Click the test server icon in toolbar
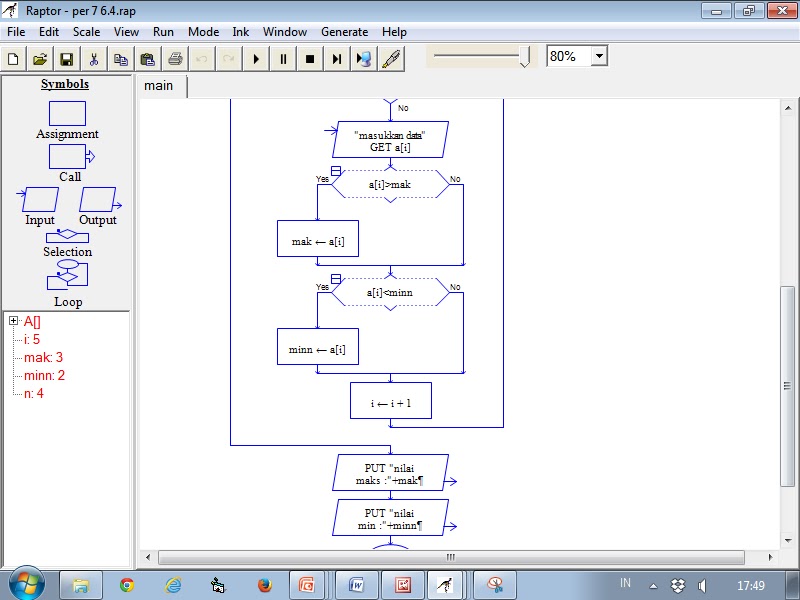The width and height of the screenshot is (800, 600). [364, 59]
